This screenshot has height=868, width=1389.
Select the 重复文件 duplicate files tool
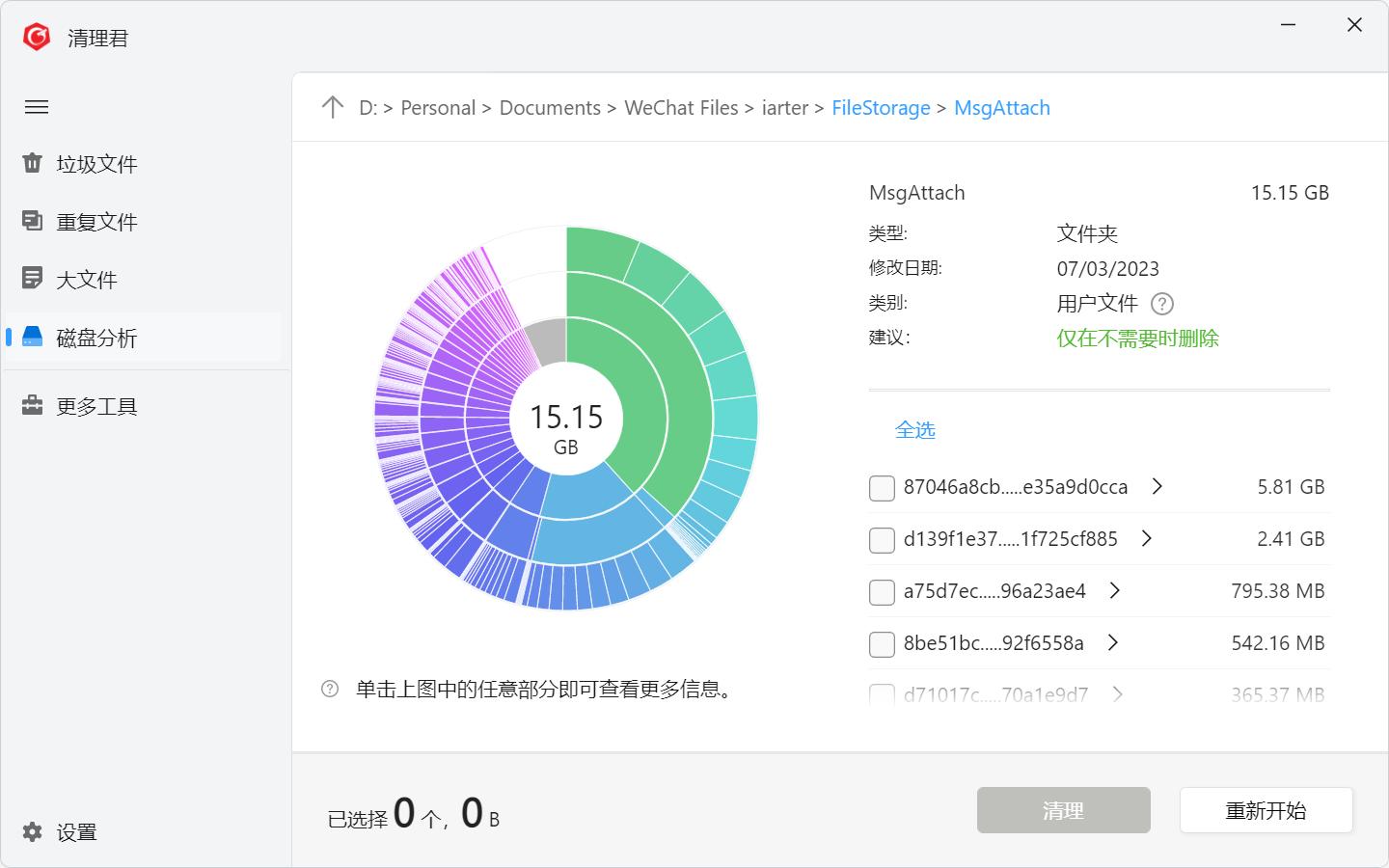pyautogui.click(x=96, y=221)
